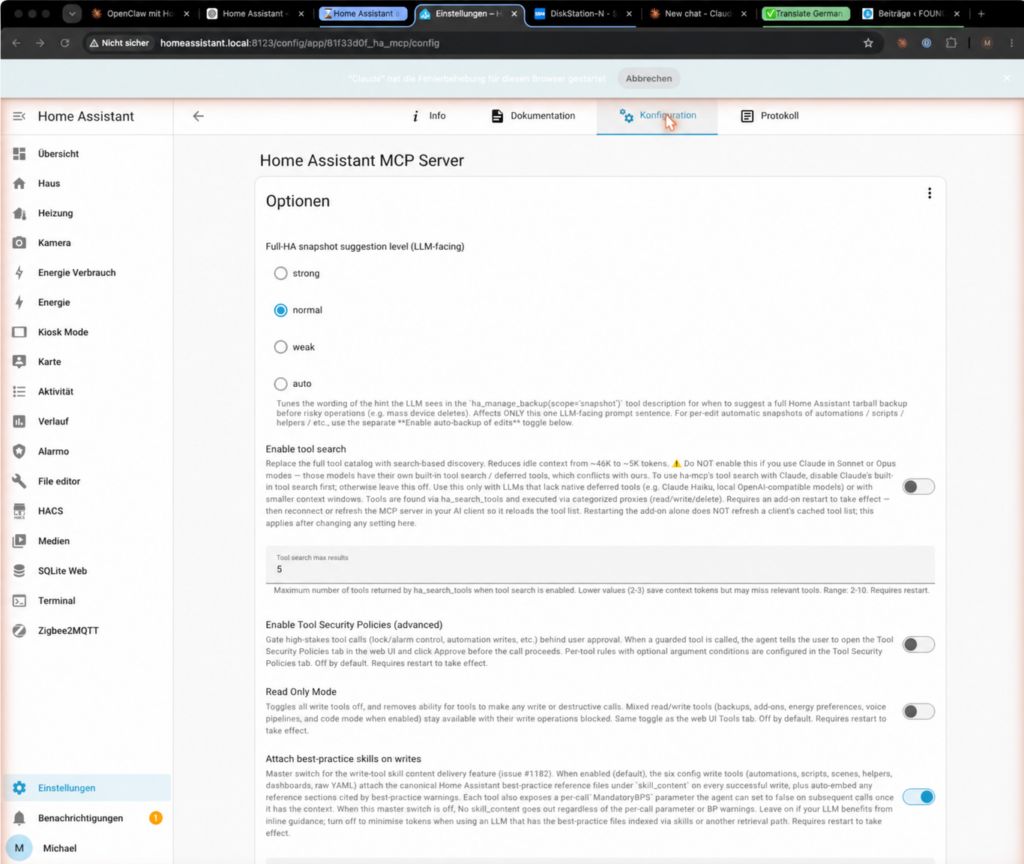Open the Kamera sidebar icon
The height and width of the screenshot is (864, 1024).
19,243
